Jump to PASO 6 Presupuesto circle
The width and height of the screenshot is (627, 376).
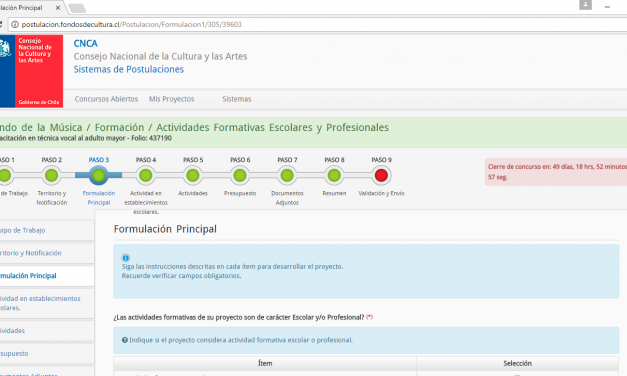pos(240,175)
